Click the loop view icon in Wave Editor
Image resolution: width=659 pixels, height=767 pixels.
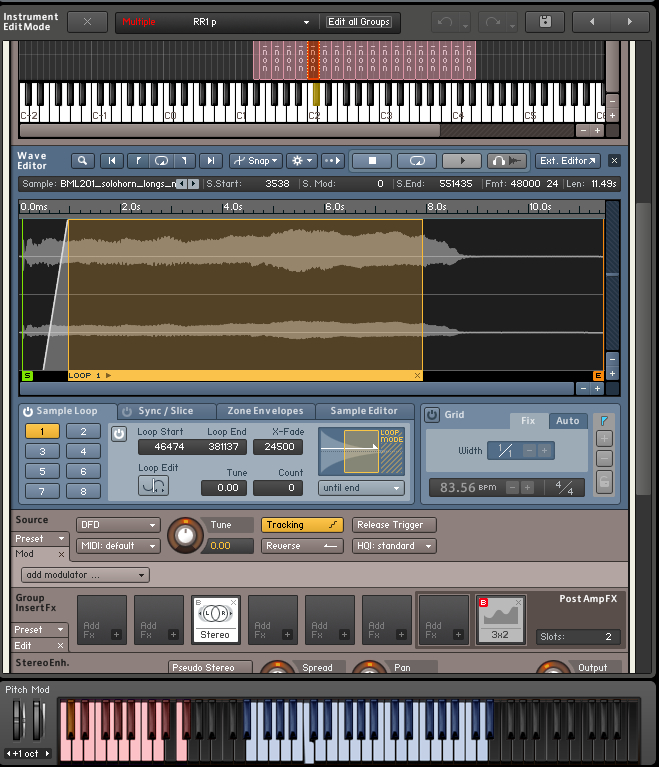coord(161,160)
